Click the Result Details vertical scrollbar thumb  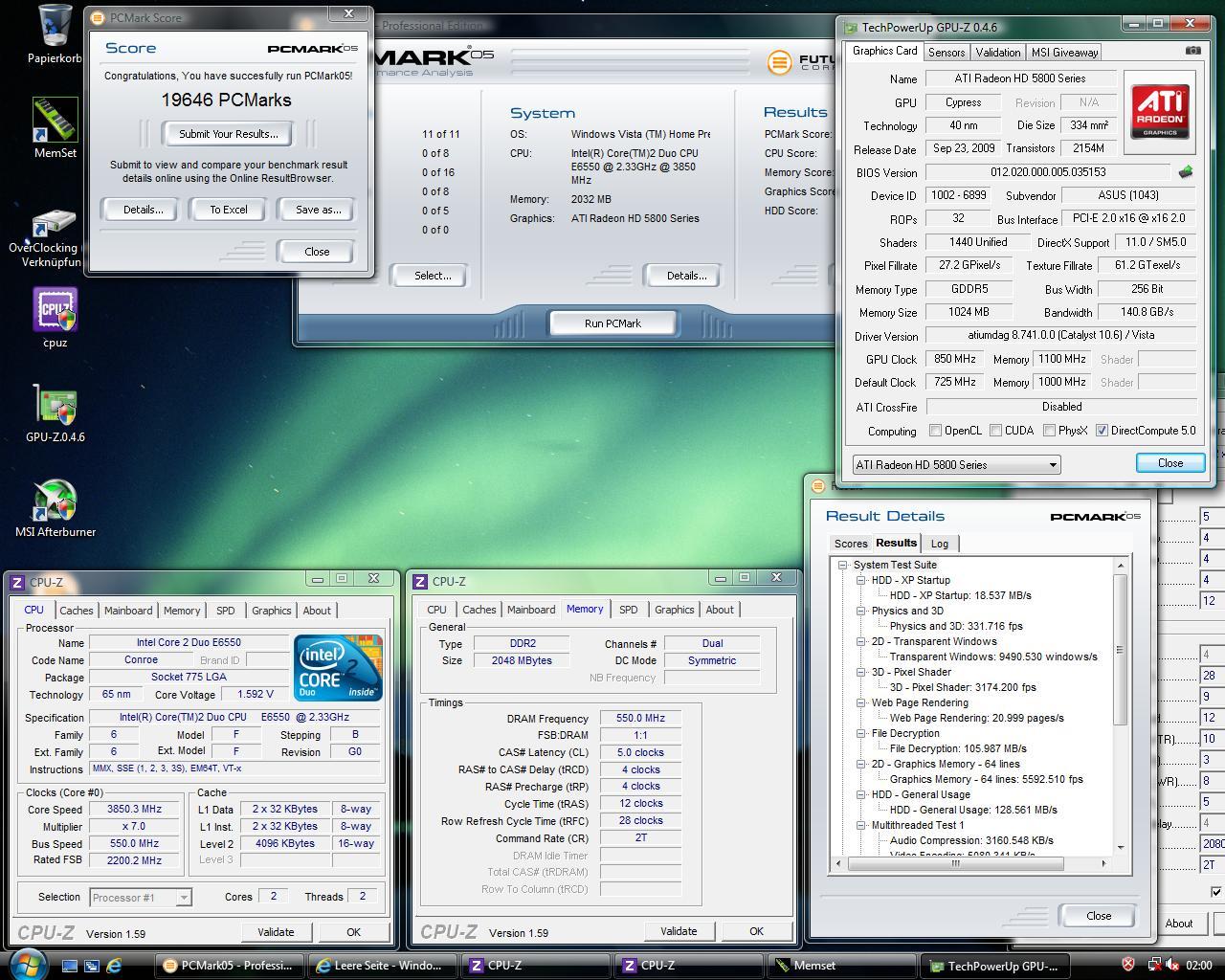coord(1120,650)
